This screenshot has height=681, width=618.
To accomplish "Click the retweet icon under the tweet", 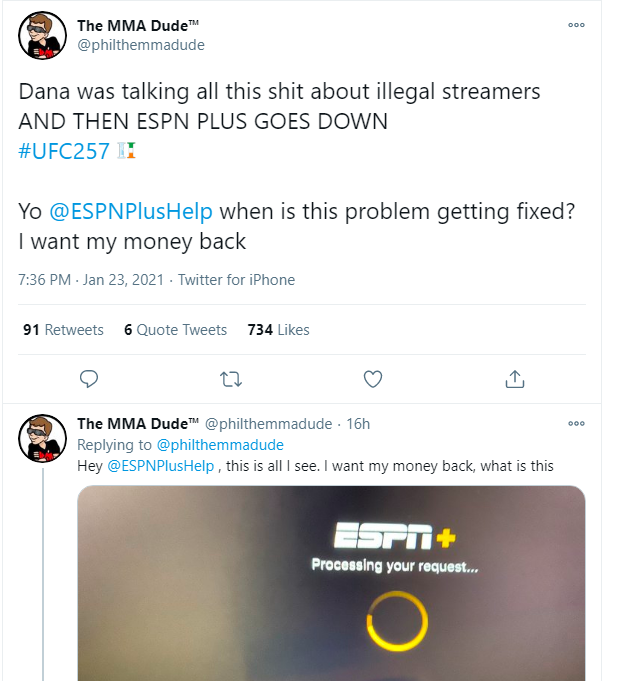I will pyautogui.click(x=230, y=379).
